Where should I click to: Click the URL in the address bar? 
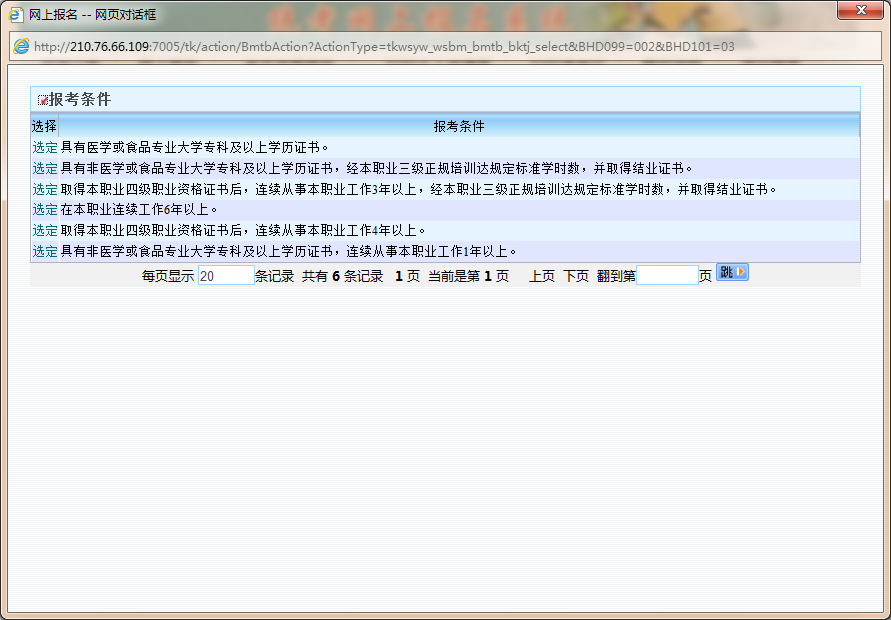[300, 45]
